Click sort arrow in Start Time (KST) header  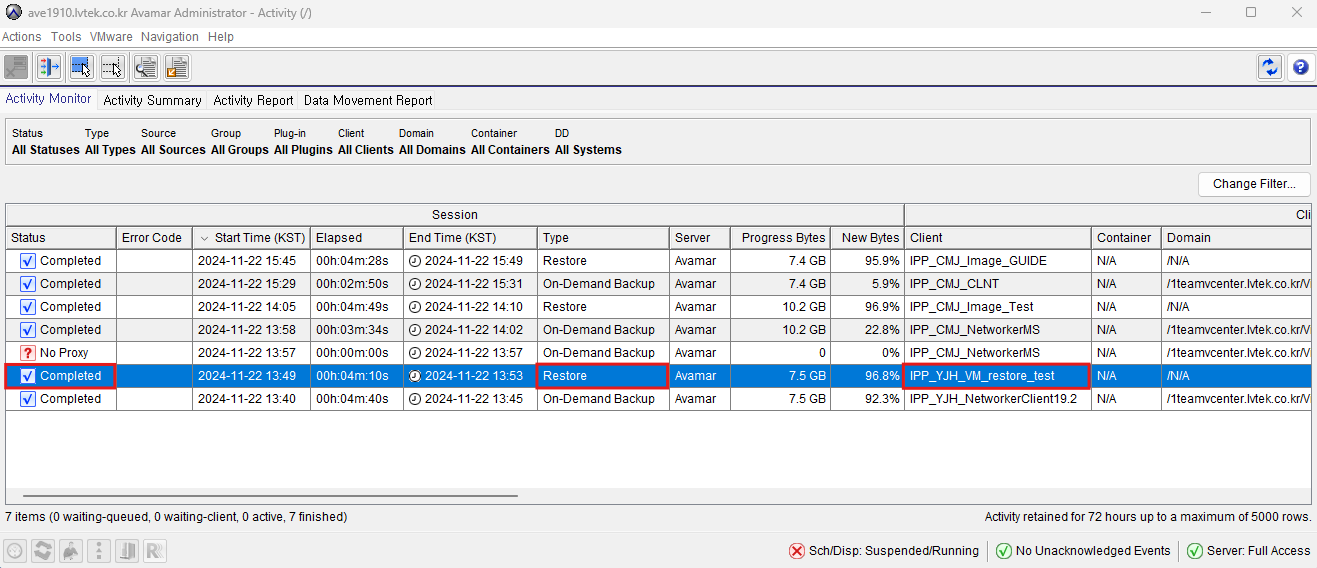pyautogui.click(x=205, y=238)
